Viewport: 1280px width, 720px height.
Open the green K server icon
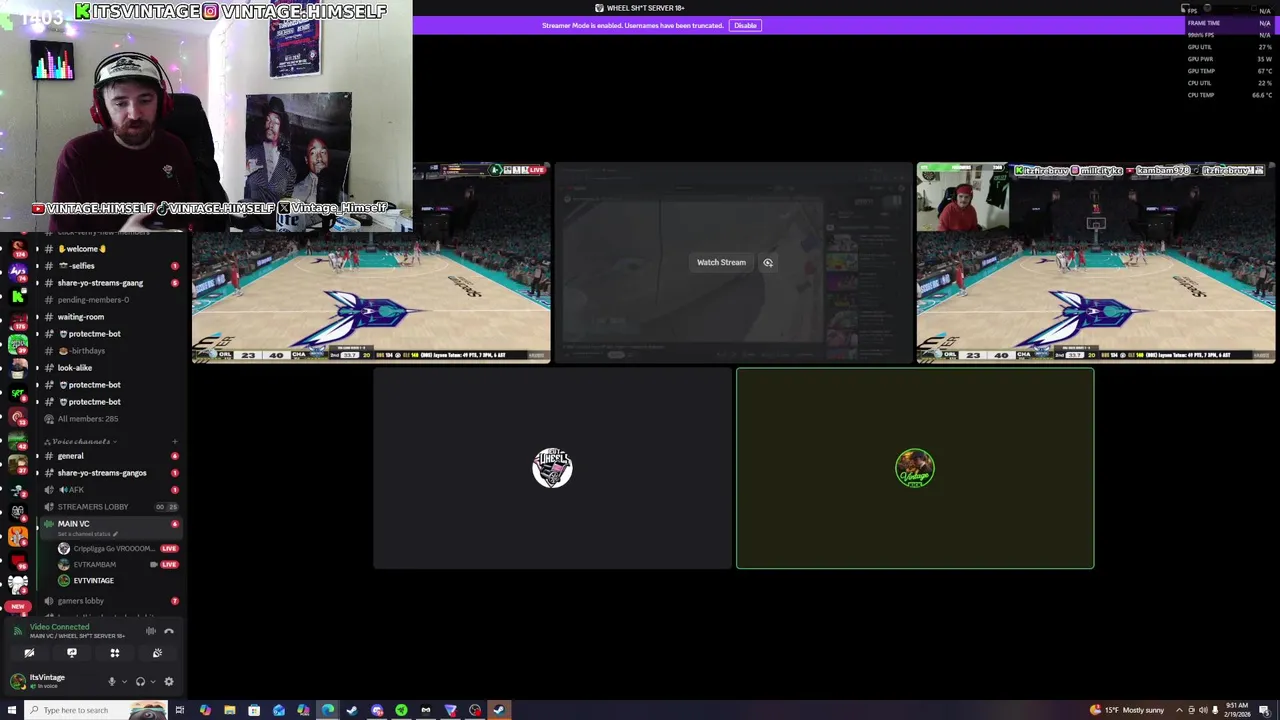coord(18,296)
